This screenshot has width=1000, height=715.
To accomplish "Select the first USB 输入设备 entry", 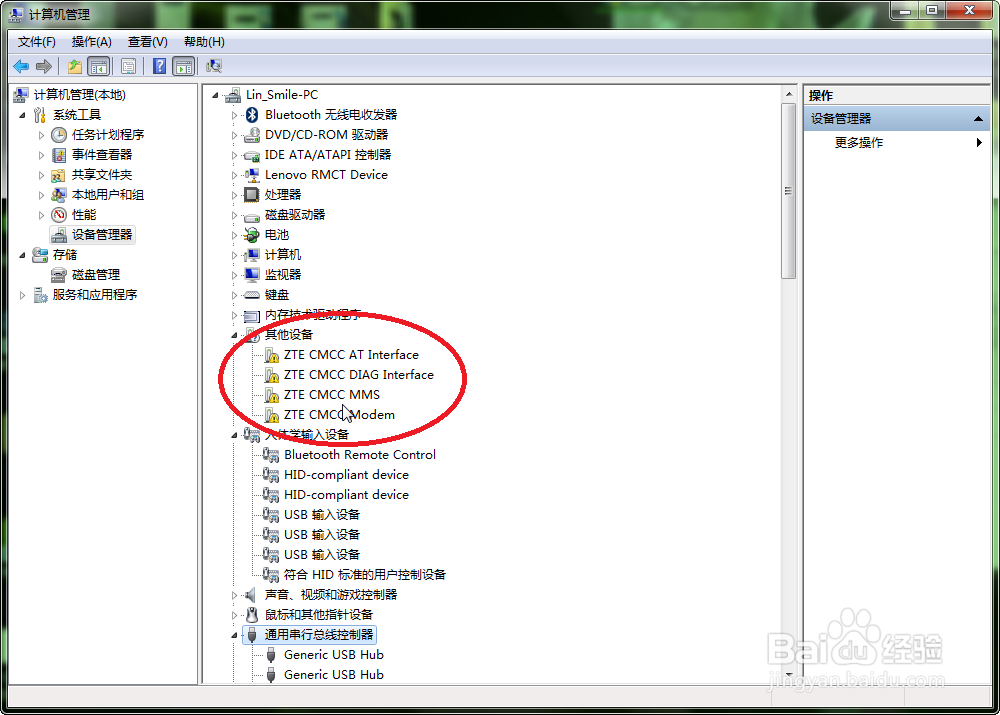I will click(x=322, y=515).
